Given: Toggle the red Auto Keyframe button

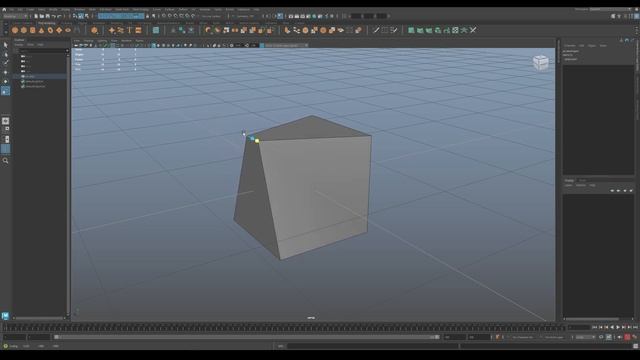Looking at the screenshot, I should pyautogui.click(x=627, y=337).
